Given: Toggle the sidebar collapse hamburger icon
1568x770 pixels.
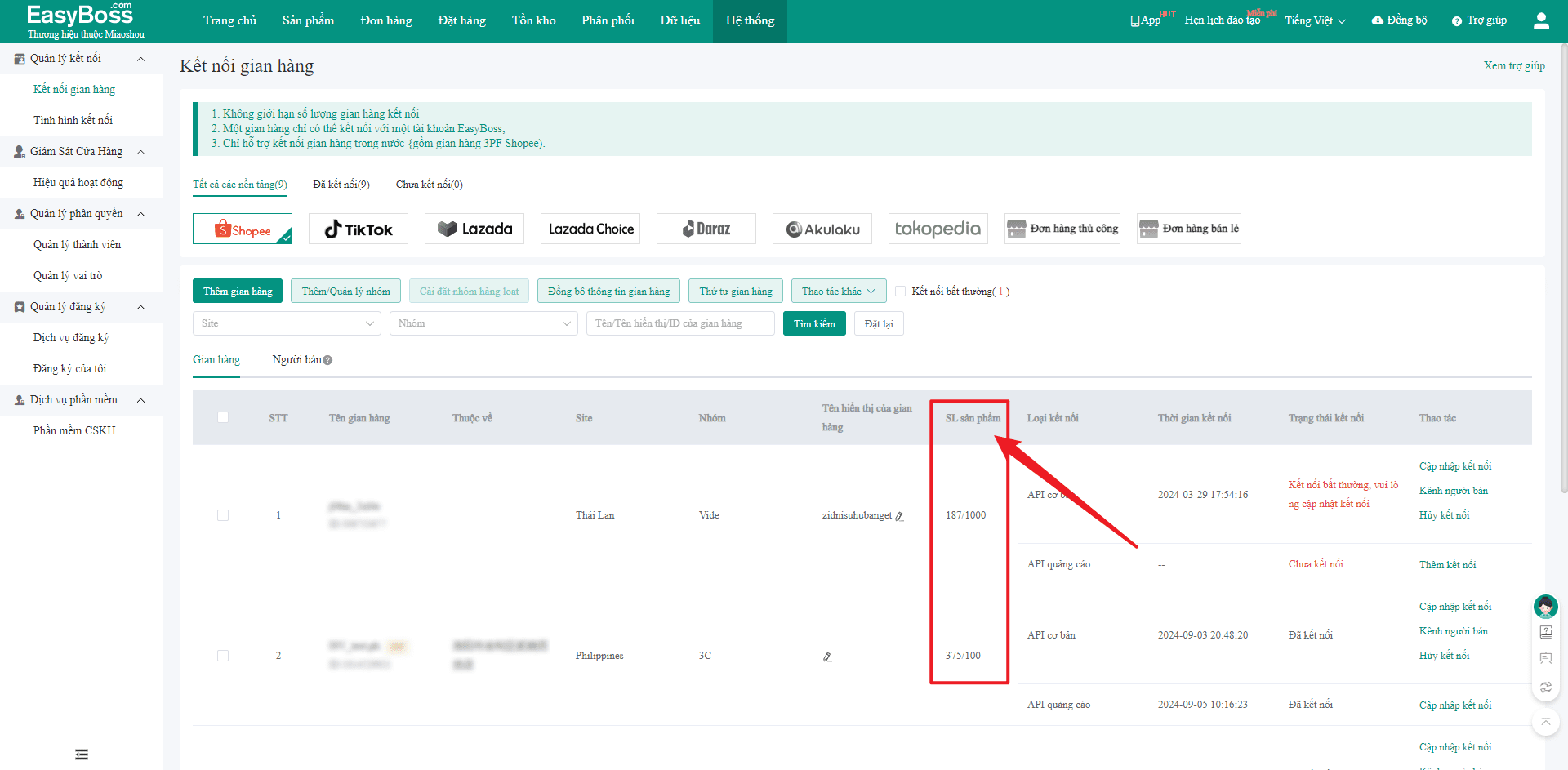Looking at the screenshot, I should (x=82, y=754).
